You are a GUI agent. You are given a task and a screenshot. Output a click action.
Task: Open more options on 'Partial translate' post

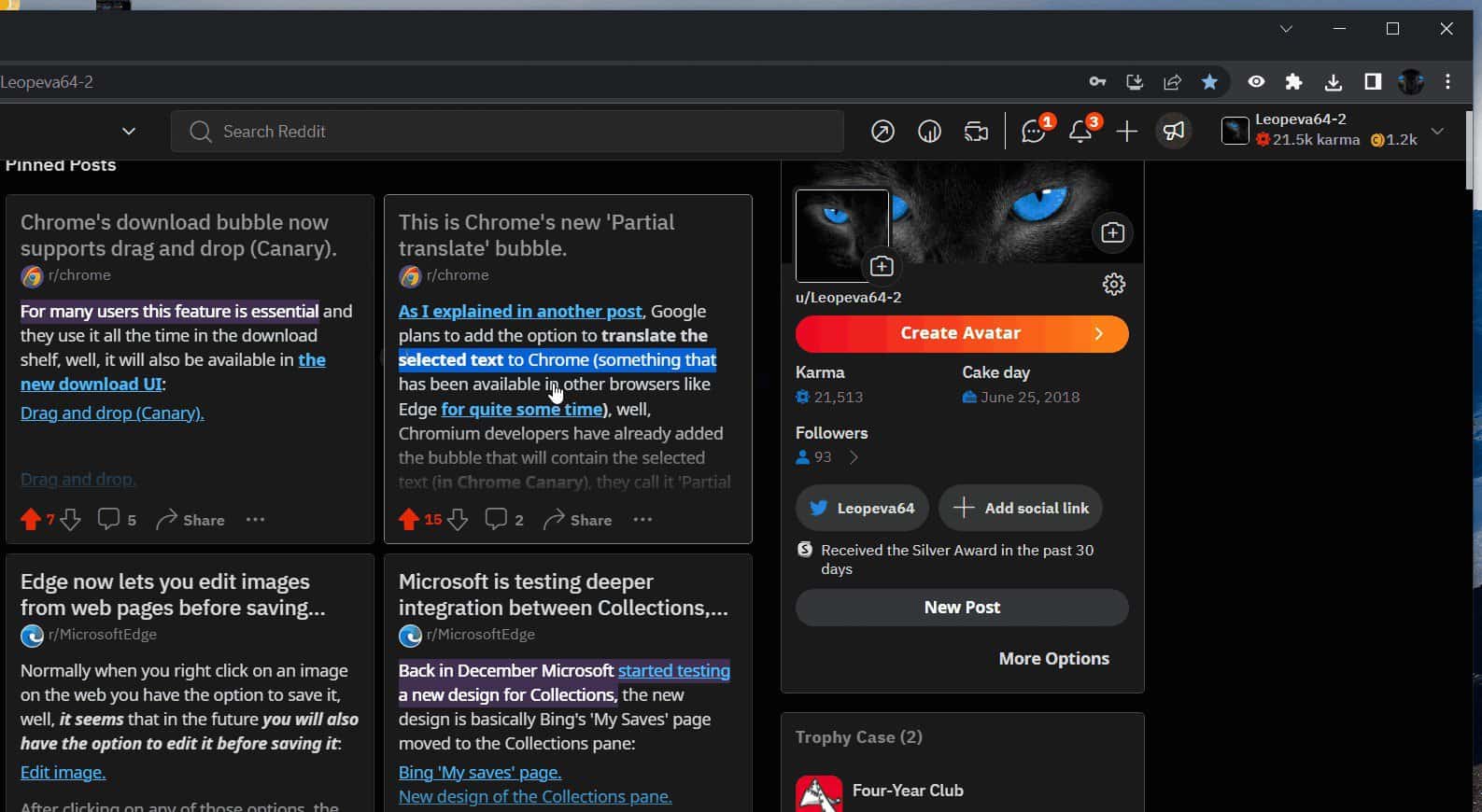pyautogui.click(x=642, y=520)
